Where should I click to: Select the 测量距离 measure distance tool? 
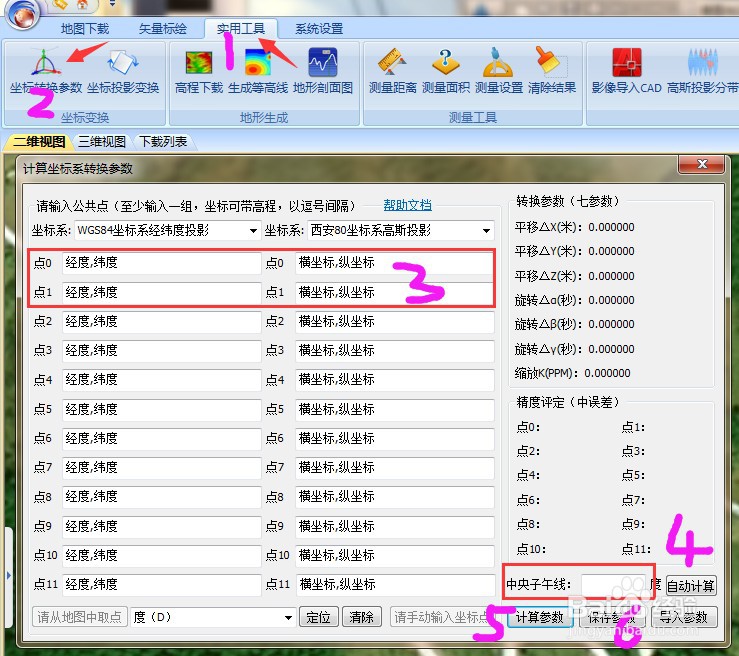393,71
